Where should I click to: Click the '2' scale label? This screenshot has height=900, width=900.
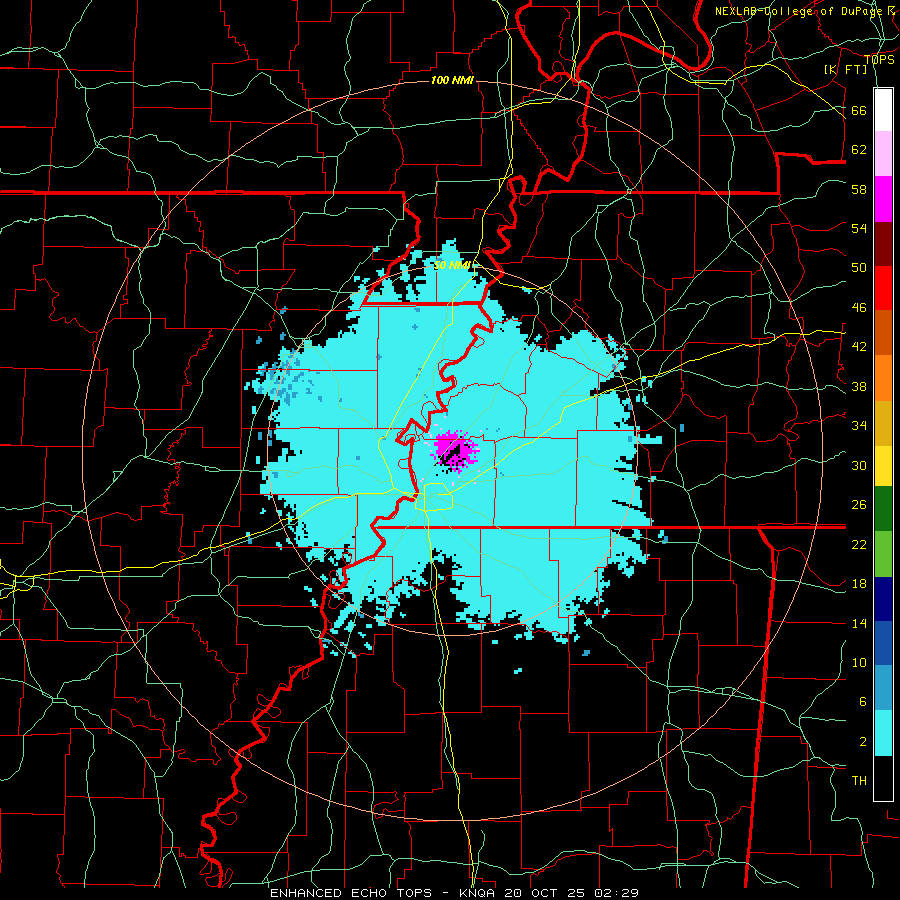click(x=863, y=742)
